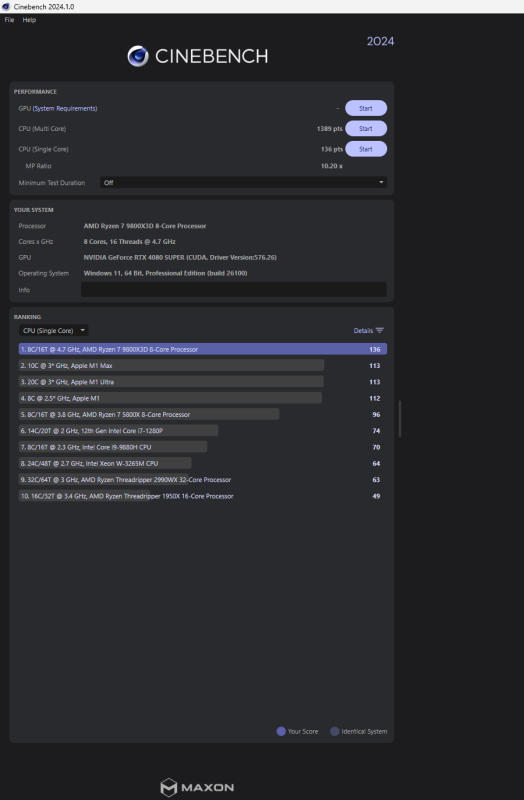
Task: Select ranking row 8C Apple M1
Action: pyautogui.click(x=203, y=398)
